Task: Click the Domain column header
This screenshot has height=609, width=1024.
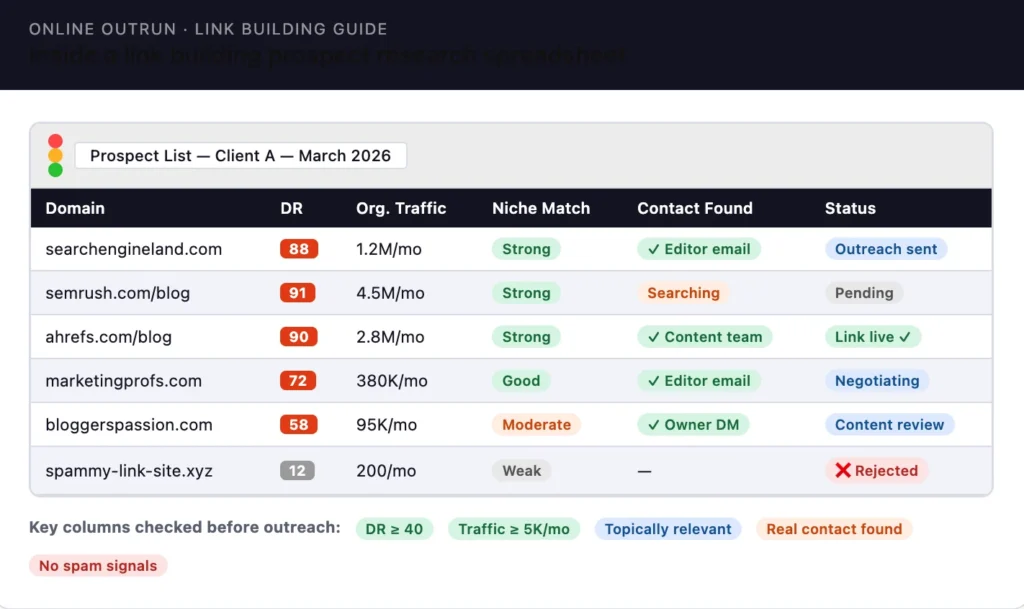Action: 75,208
